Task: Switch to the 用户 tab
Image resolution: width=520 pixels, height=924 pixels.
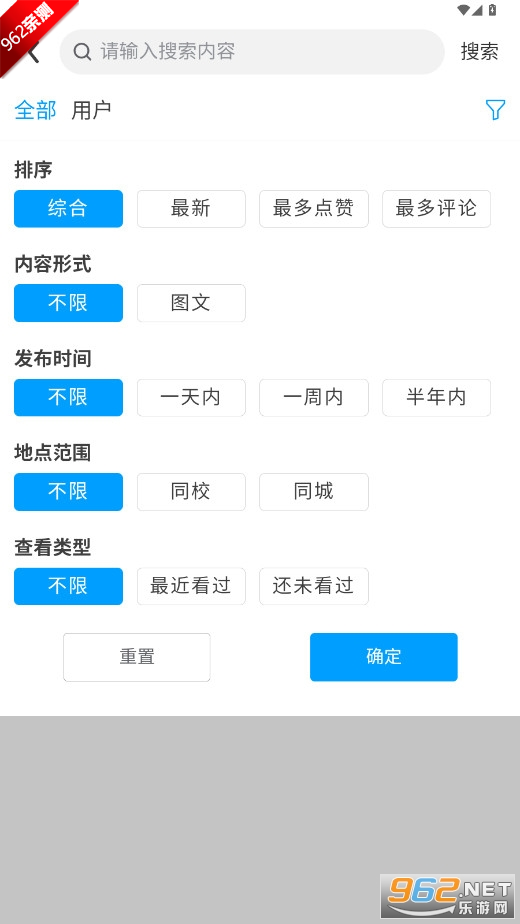Action: [x=91, y=110]
